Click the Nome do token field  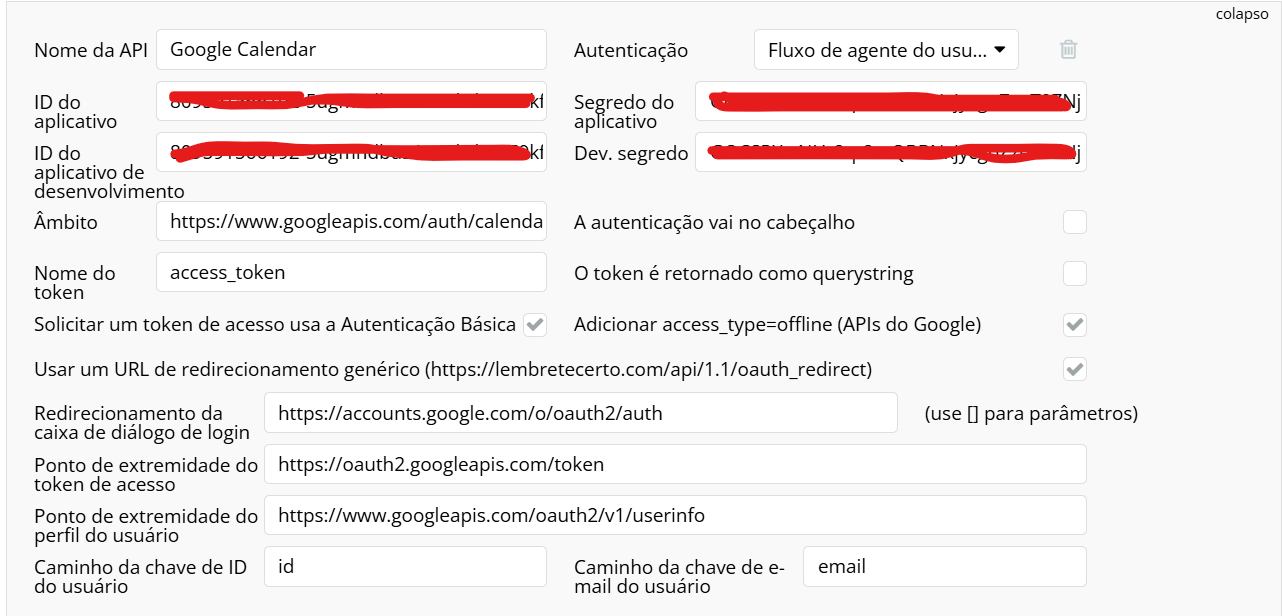(351, 272)
